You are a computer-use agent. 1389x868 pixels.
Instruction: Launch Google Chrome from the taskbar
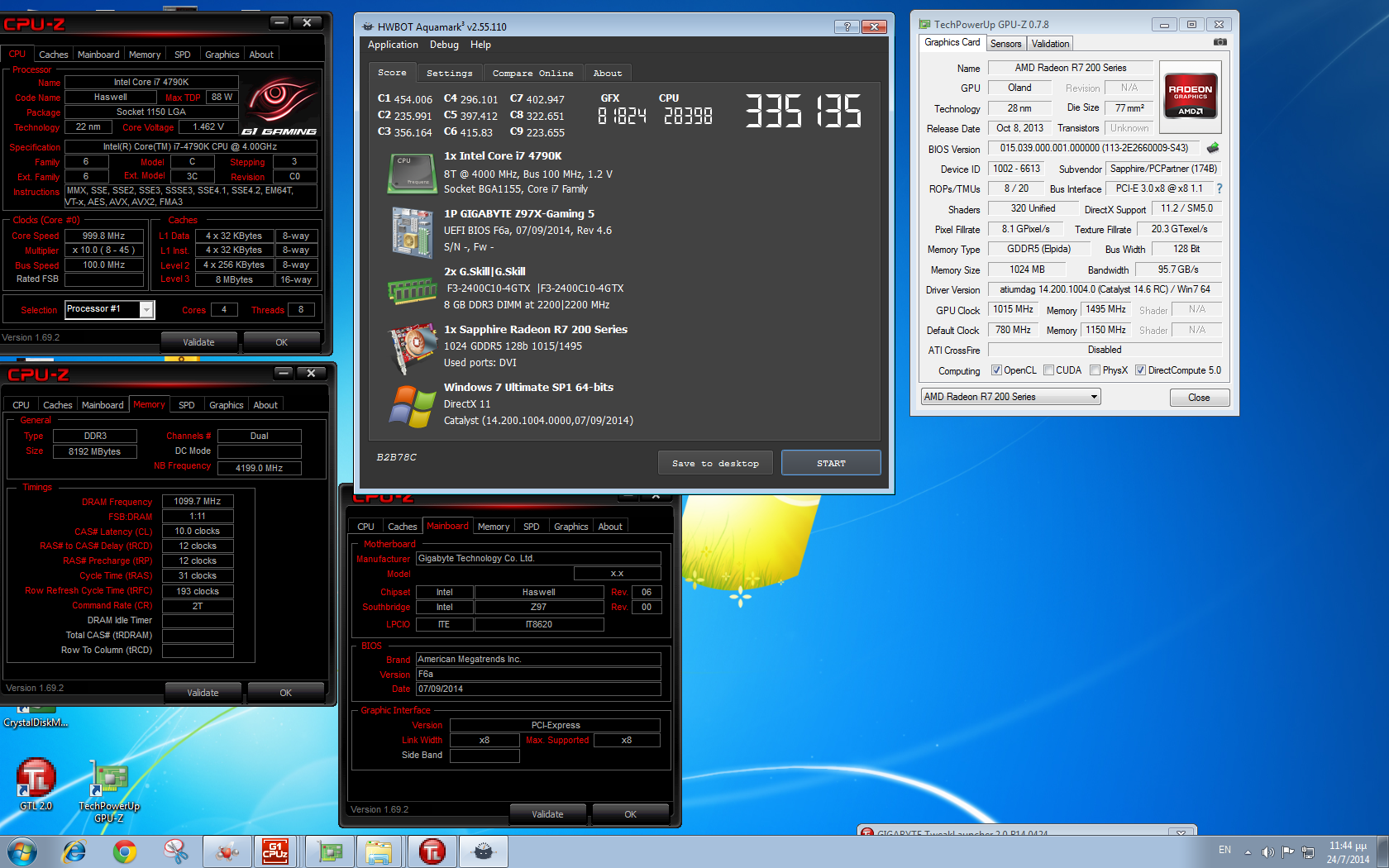(x=125, y=851)
